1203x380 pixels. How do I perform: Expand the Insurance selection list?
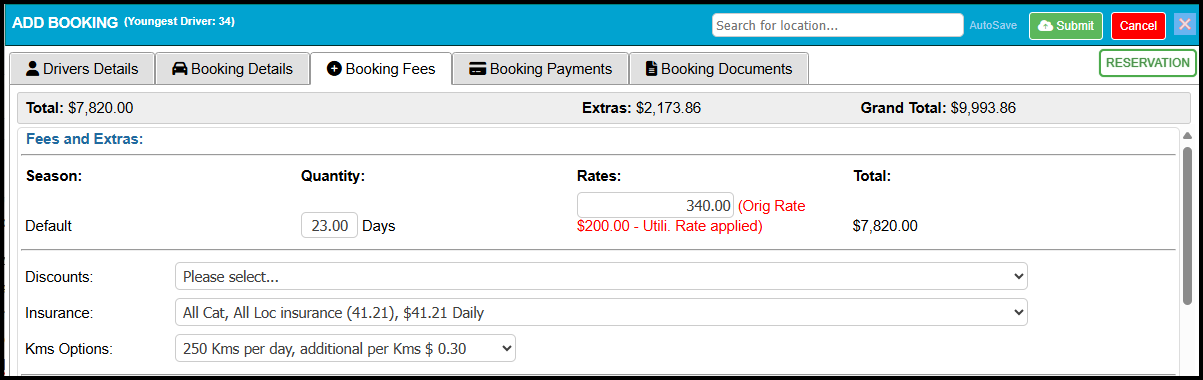coord(601,313)
